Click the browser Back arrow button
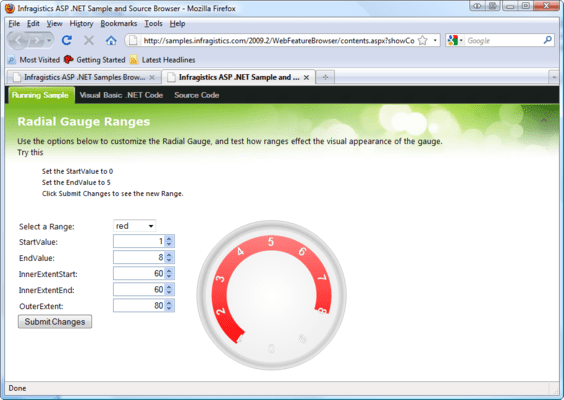The height and width of the screenshot is (400, 564). pyautogui.click(x=19, y=41)
